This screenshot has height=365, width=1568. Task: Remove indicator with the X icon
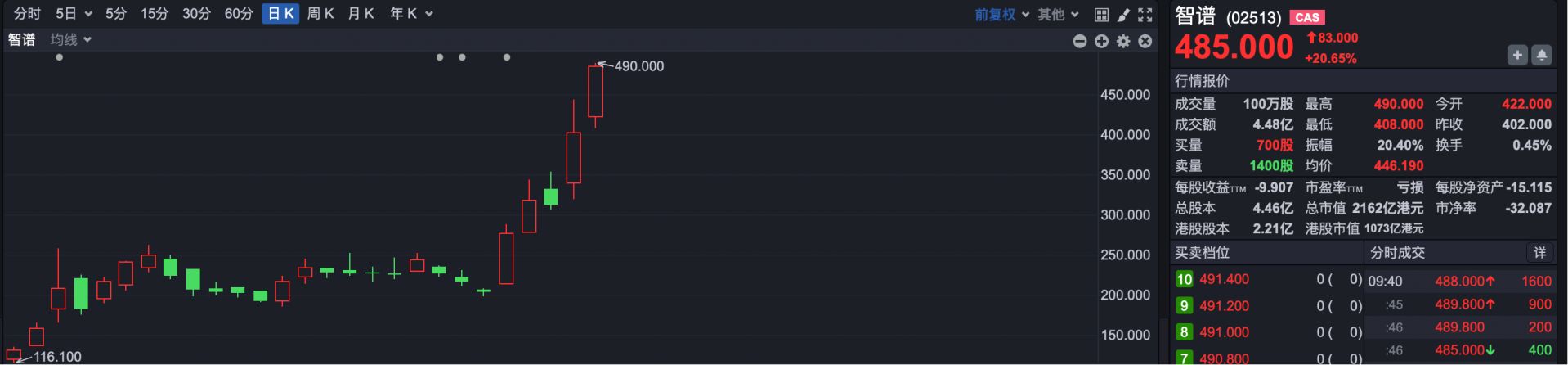pos(1145,41)
